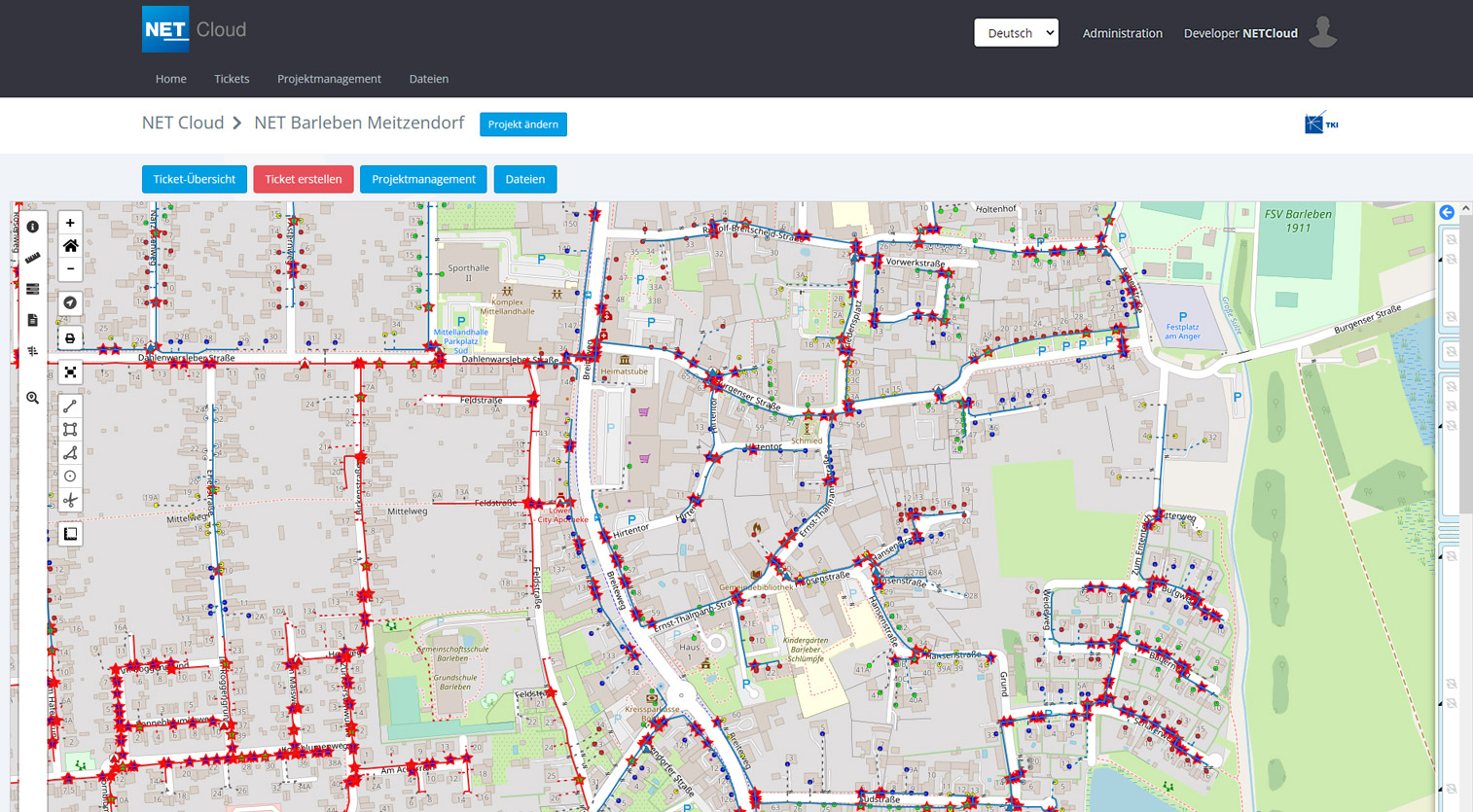Collapse layer panel with blue arrow
Screen dimensions: 1473x812
click(1447, 212)
